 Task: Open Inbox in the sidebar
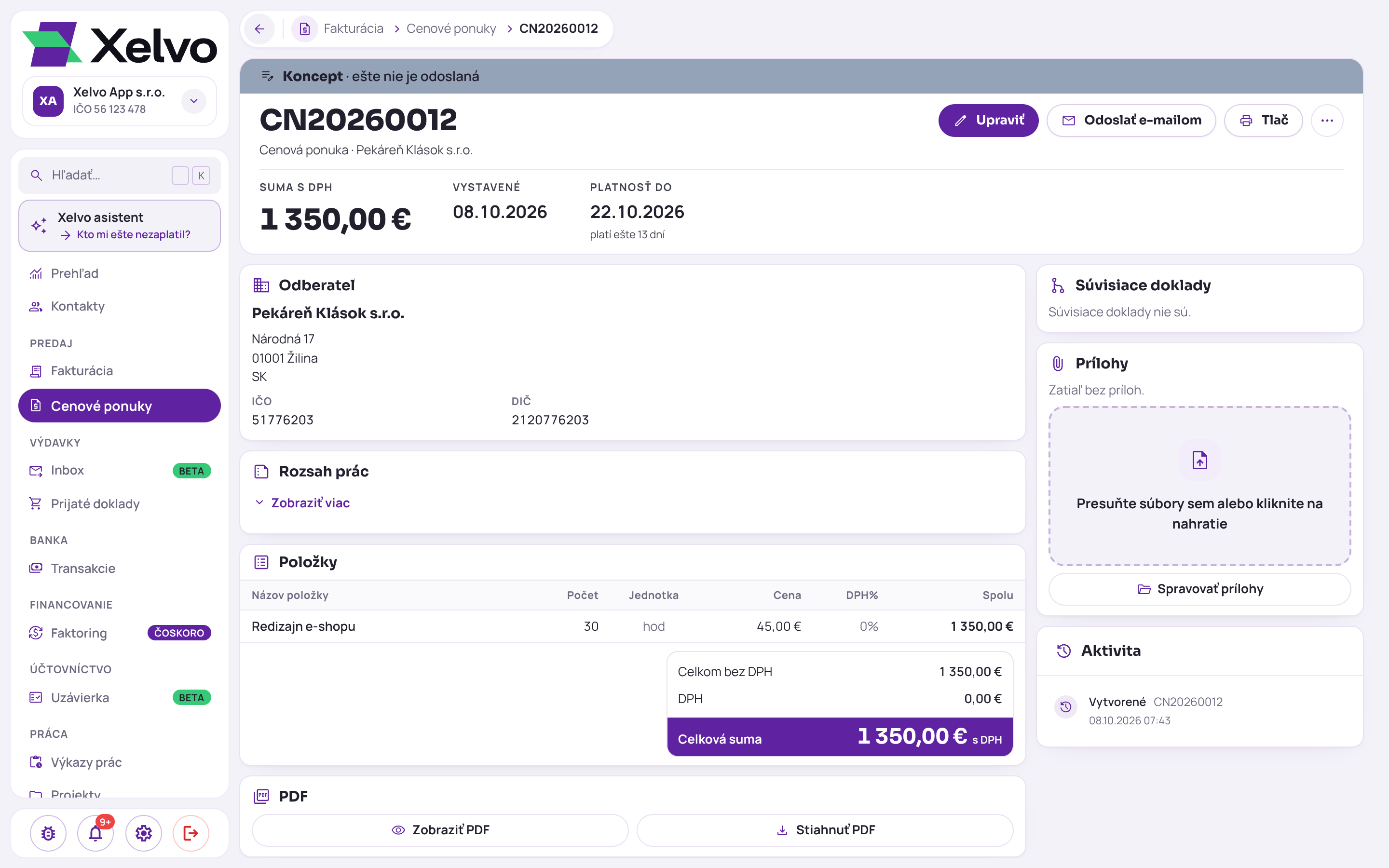[120, 470]
